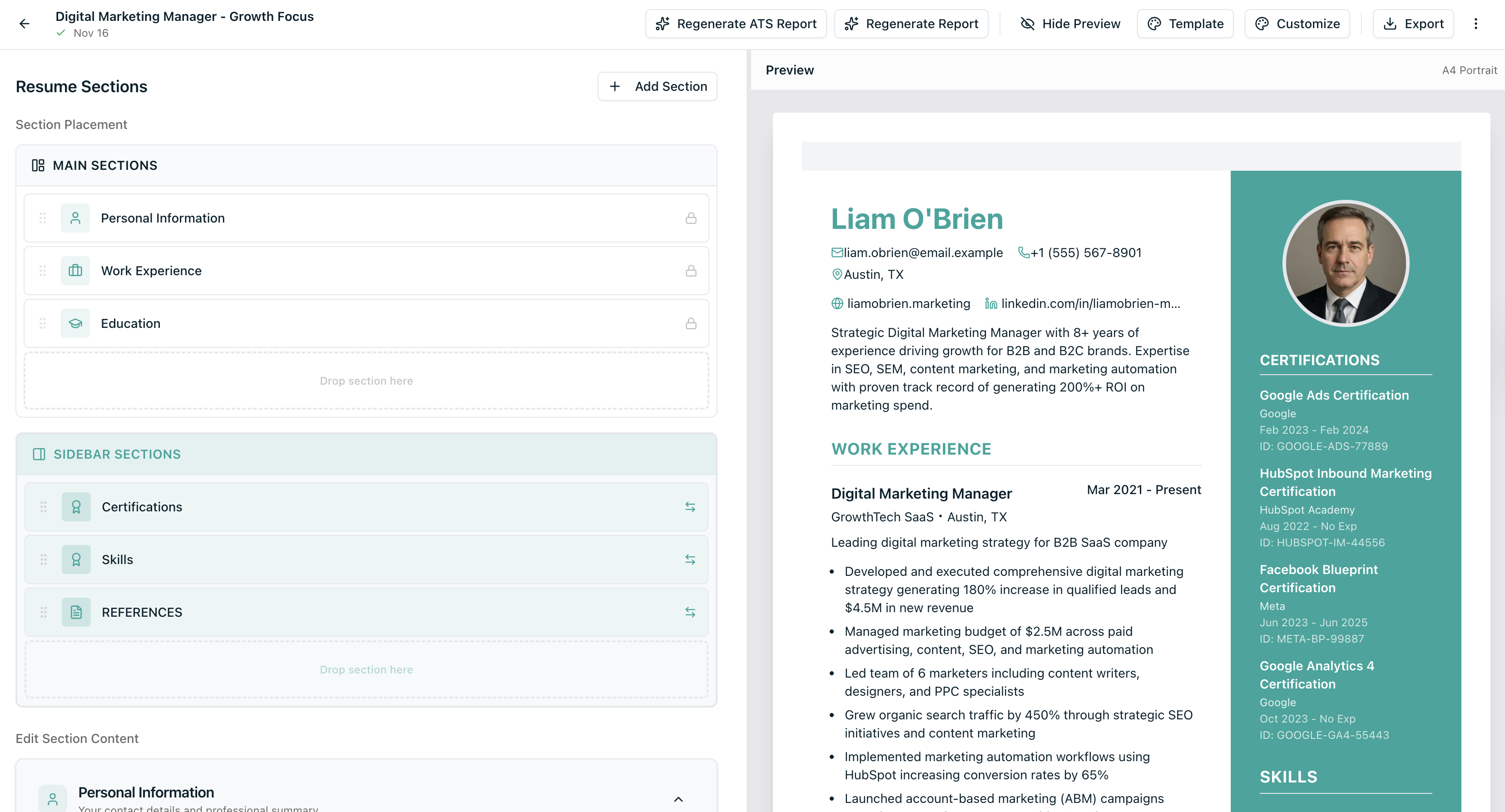Click swap arrows icon on REFERENCES row
Image resolution: width=1505 pixels, height=812 pixels.
click(689, 612)
